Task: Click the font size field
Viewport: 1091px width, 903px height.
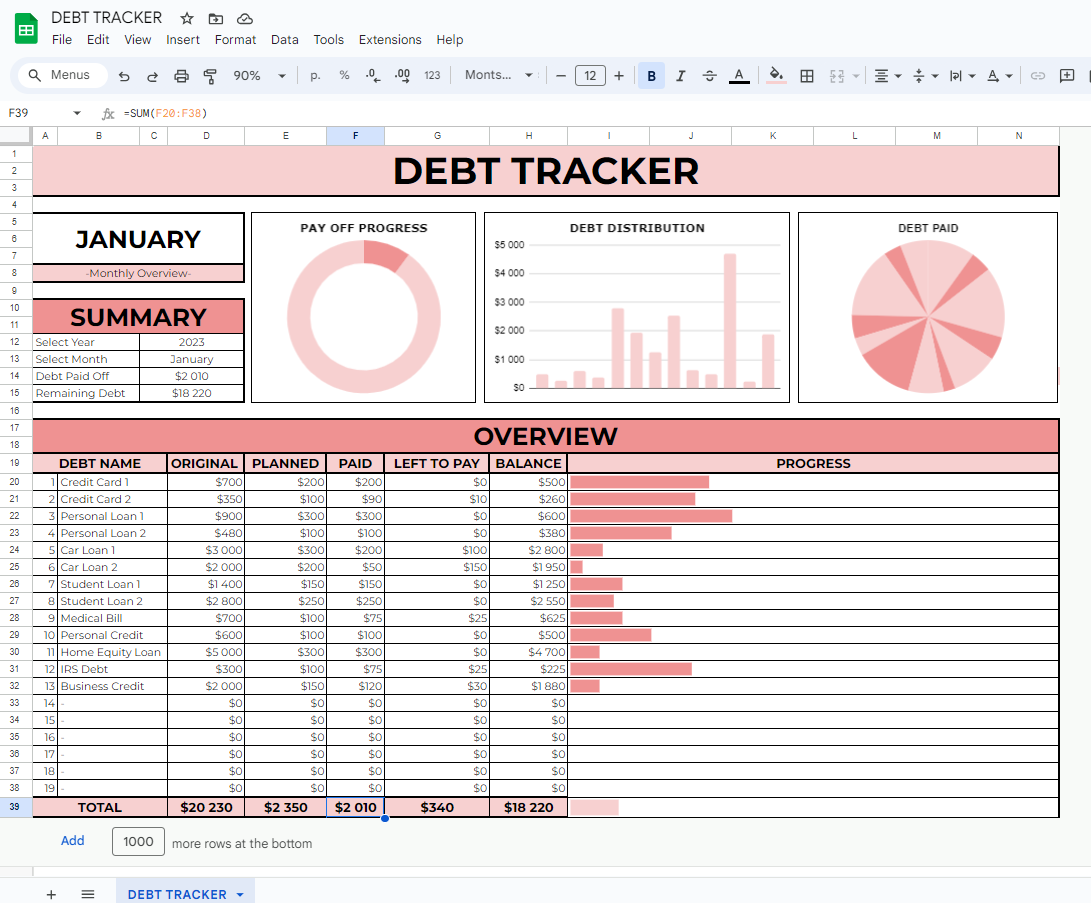Action: tap(590, 75)
